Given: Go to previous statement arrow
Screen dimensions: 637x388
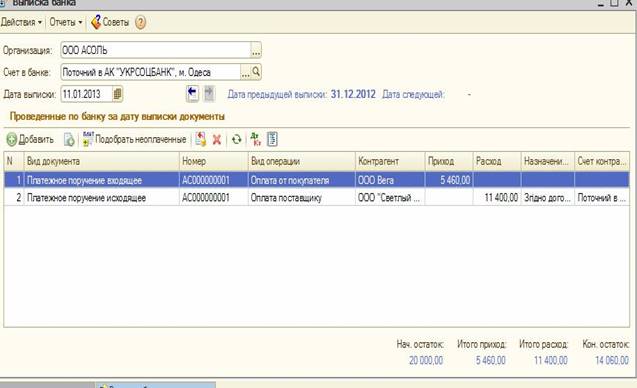Looking at the screenshot, I should 192,93.
